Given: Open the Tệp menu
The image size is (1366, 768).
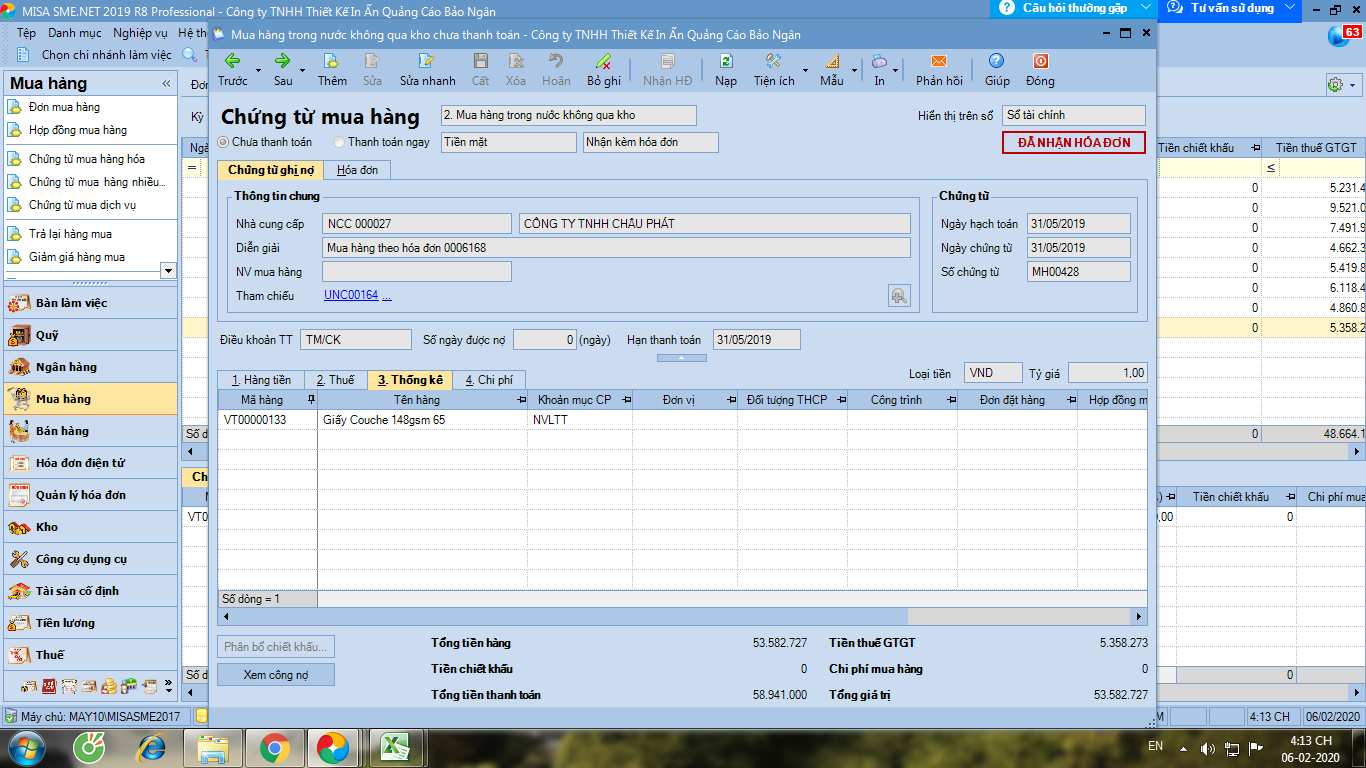Looking at the screenshot, I should pyautogui.click(x=26, y=33).
